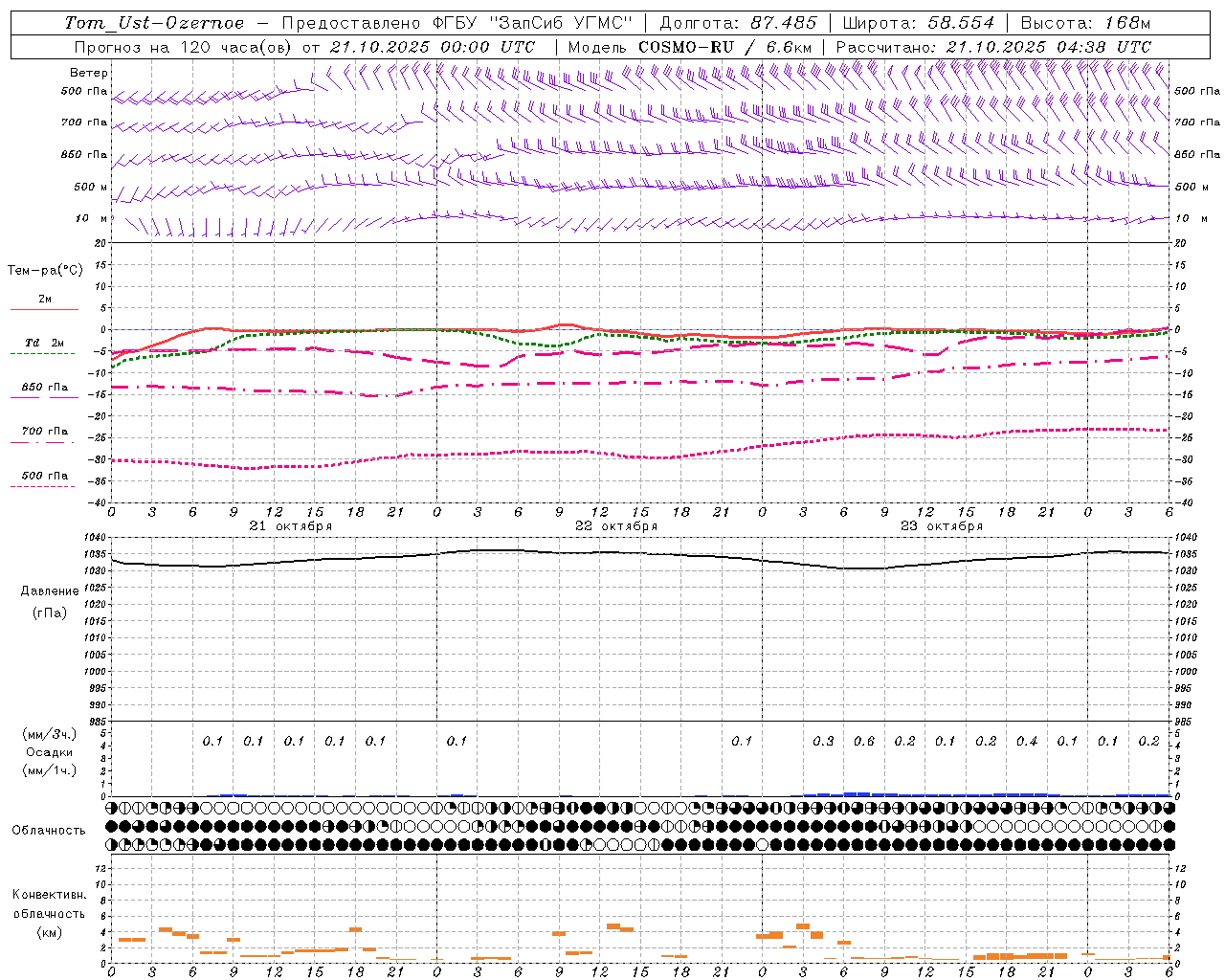The width and height of the screenshot is (1225, 980).
Task: Click the model name COSMO-RU / 6.6км
Action: 725,47
